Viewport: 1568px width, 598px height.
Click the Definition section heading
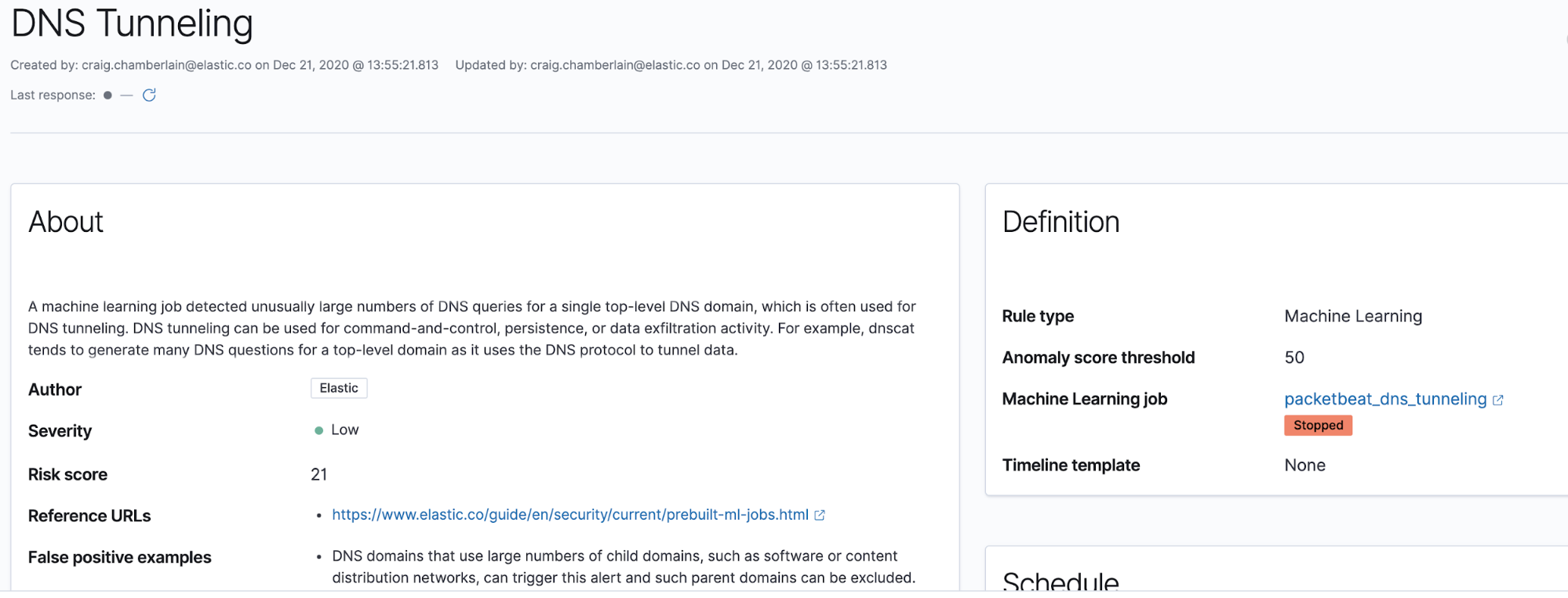click(1060, 222)
